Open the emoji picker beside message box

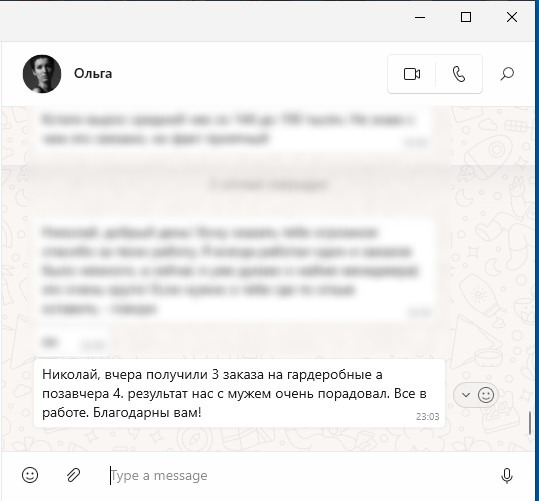30,475
